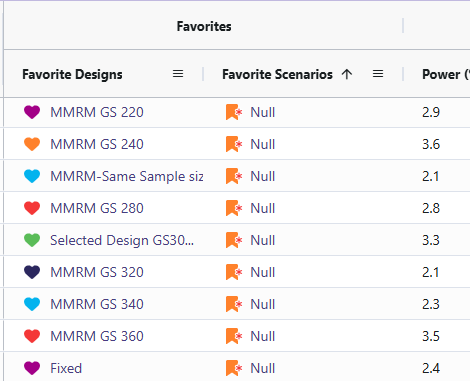Click the scenario bookmark icon in MMRM GS 220 row
This screenshot has width=470, height=381.
coord(234,112)
